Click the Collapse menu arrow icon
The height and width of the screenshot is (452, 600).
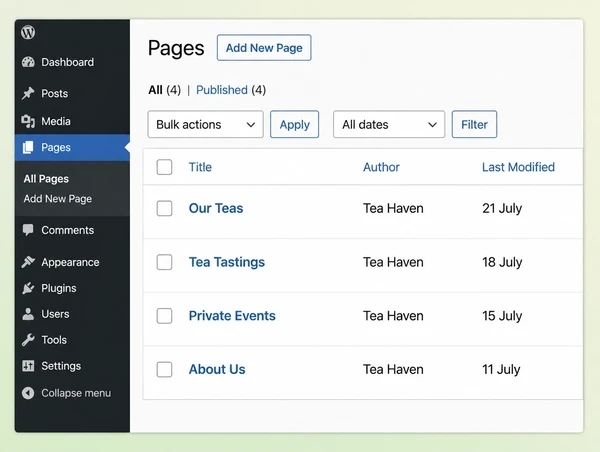click(28, 393)
